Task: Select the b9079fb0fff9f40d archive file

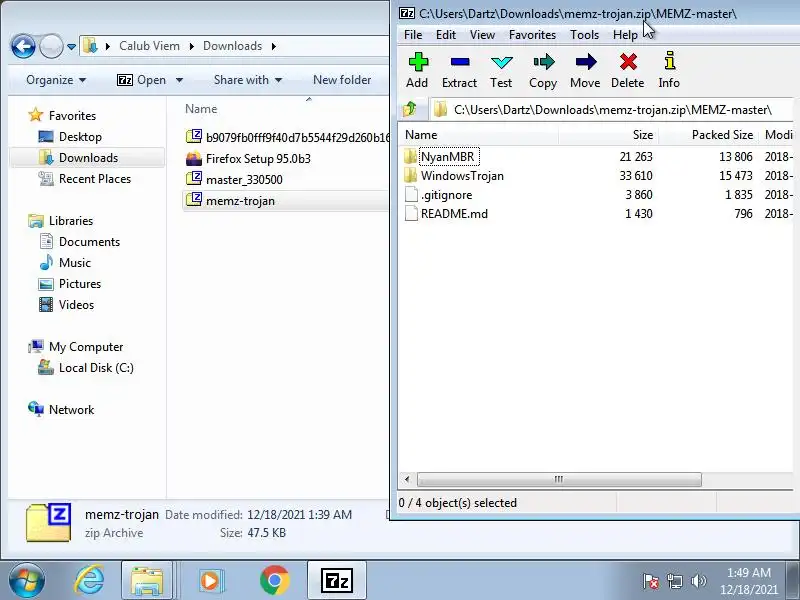Action: click(x=285, y=137)
